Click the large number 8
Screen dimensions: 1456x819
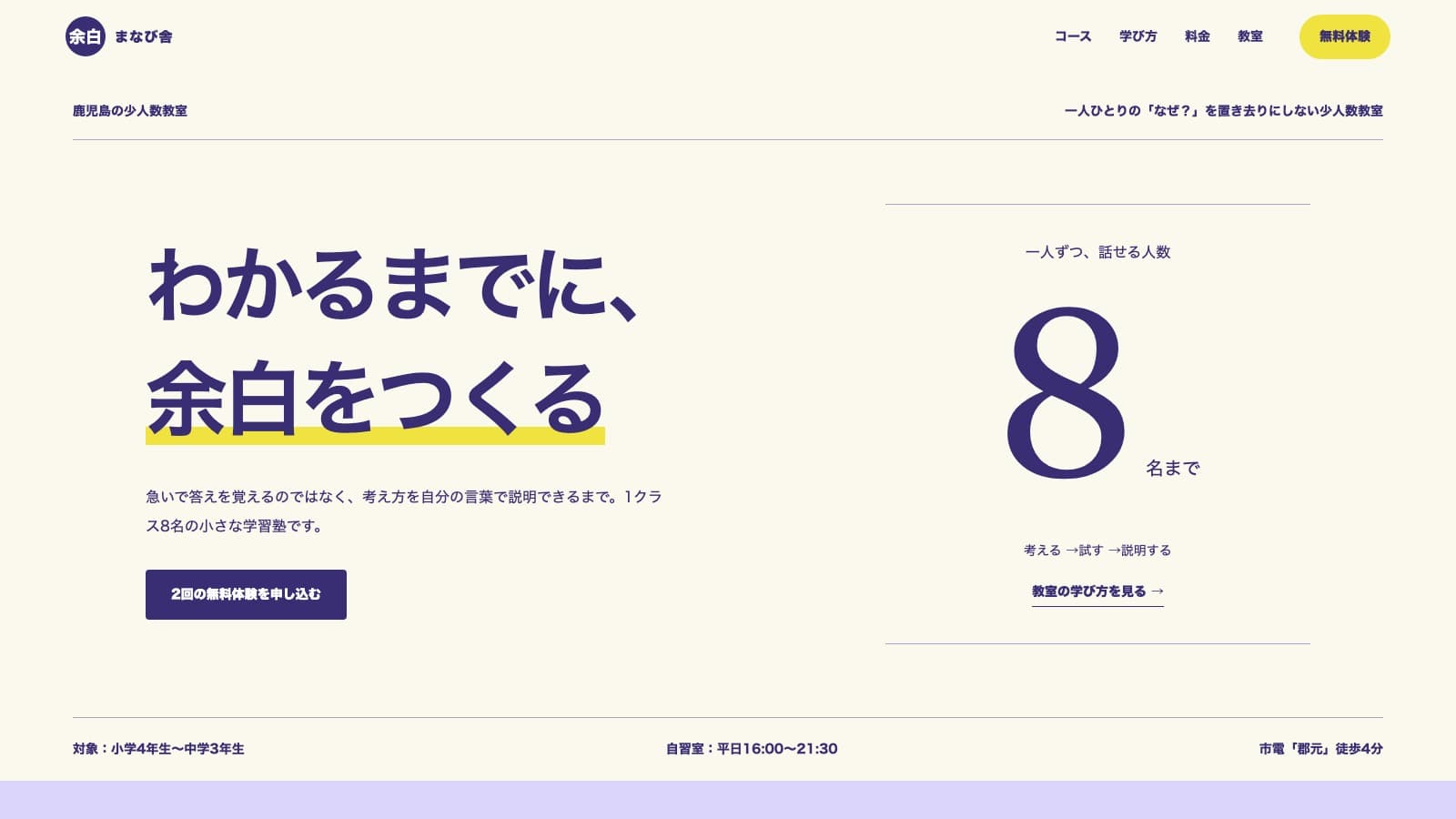point(1066,392)
